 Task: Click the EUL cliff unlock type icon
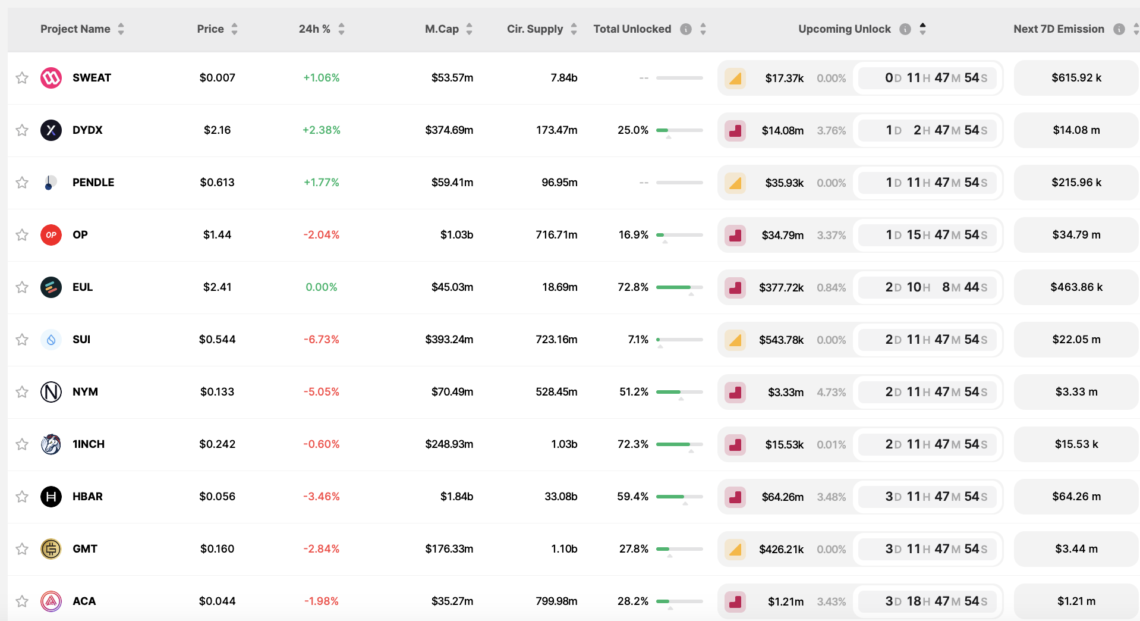[735, 287]
